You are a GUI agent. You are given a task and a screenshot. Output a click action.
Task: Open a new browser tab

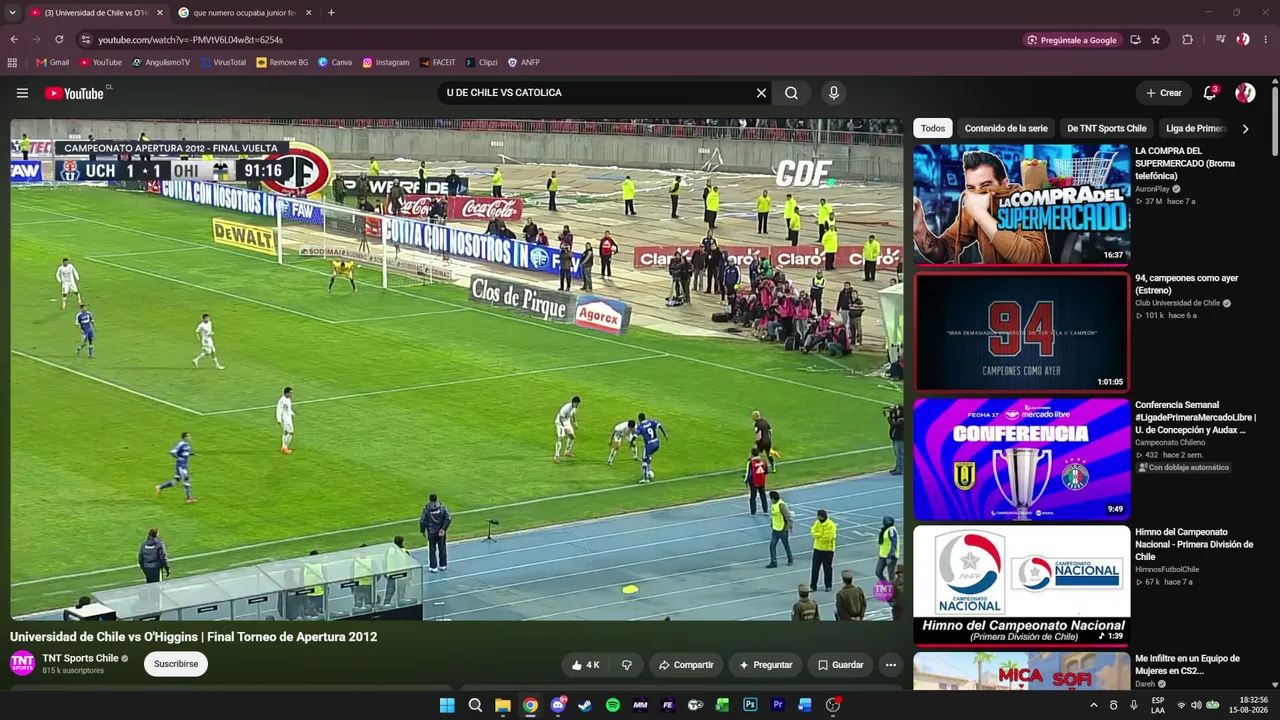pos(331,13)
